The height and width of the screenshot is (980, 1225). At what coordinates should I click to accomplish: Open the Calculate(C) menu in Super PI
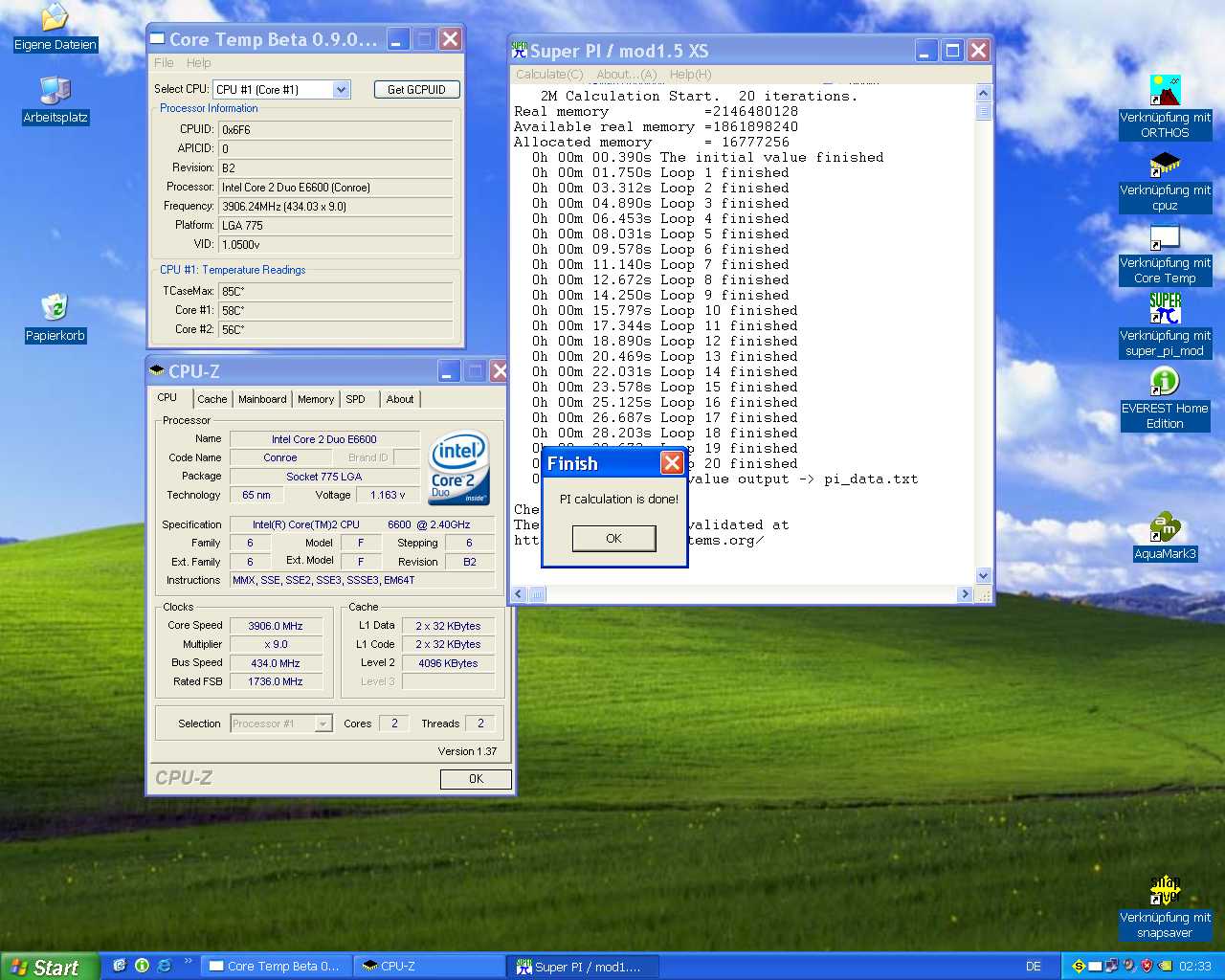point(548,75)
